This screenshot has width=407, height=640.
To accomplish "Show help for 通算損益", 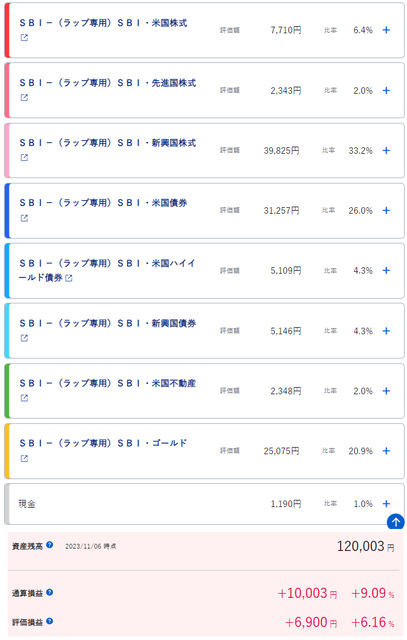I will pos(49,592).
